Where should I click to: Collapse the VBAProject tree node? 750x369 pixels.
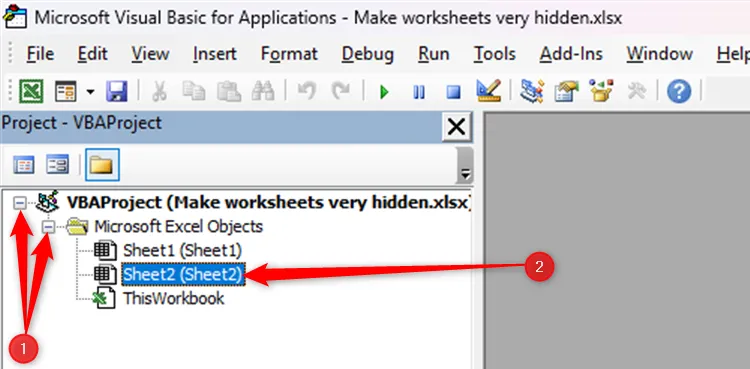point(20,203)
